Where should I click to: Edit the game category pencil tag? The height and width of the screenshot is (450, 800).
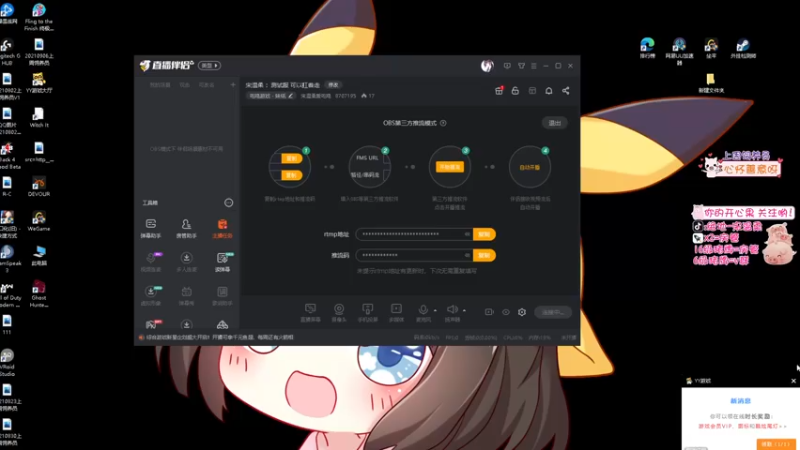(271, 96)
